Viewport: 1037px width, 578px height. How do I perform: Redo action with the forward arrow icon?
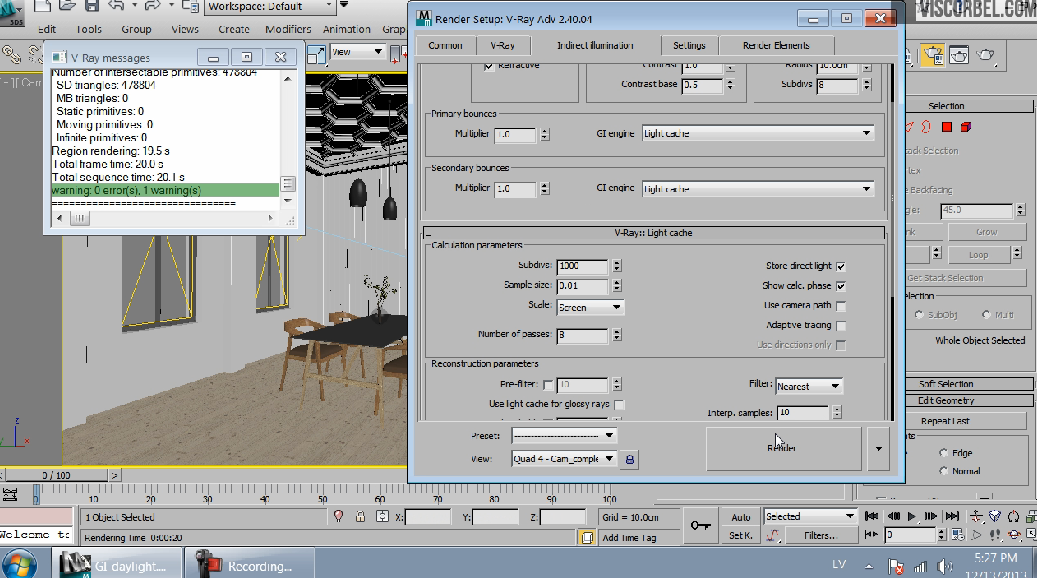click(x=153, y=6)
